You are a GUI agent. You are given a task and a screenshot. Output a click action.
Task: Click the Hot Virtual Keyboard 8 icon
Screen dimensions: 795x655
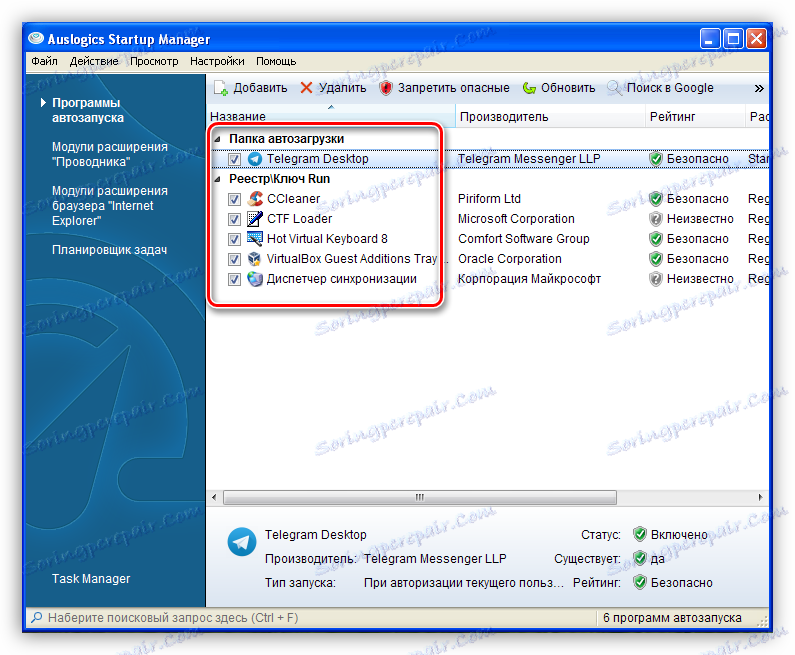[x=255, y=239]
